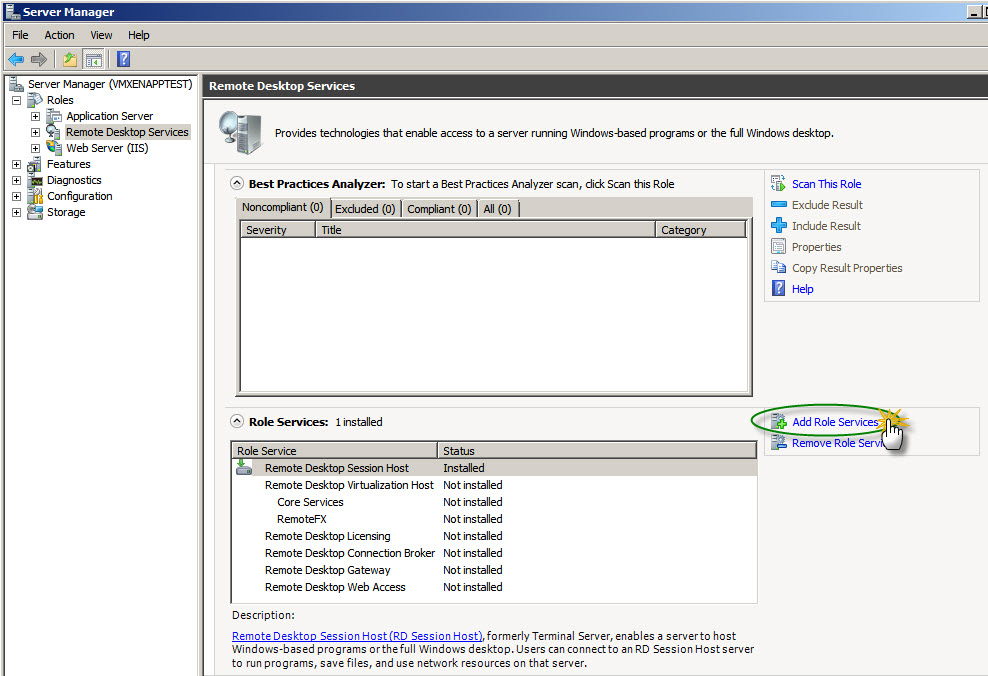Click the Web Server (IIS) role icon
This screenshot has width=988, height=676.
pos(55,147)
